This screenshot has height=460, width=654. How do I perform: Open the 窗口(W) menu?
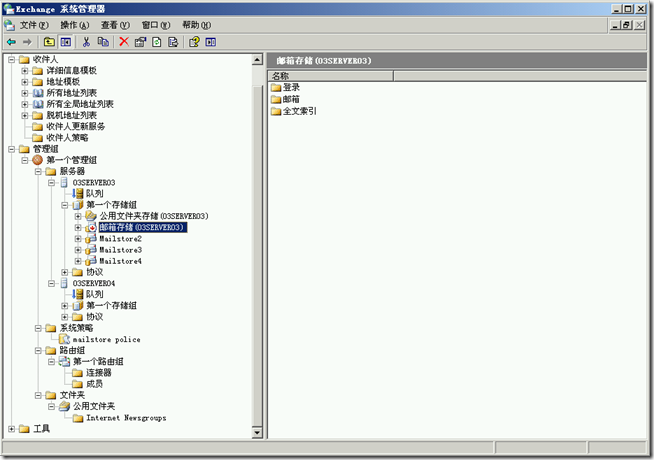point(156,25)
